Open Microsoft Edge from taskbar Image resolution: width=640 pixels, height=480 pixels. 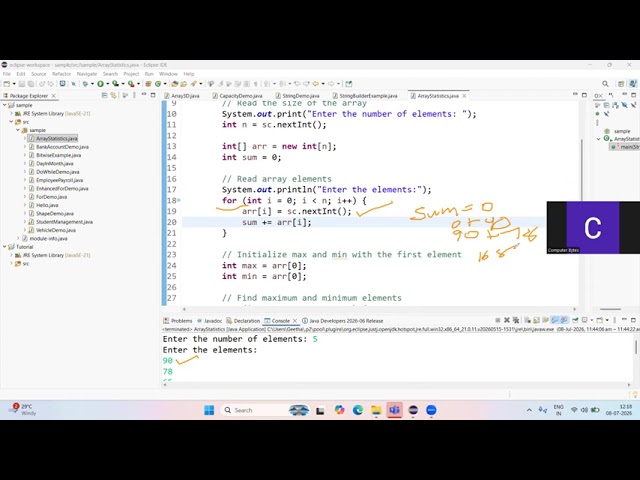coord(358,410)
